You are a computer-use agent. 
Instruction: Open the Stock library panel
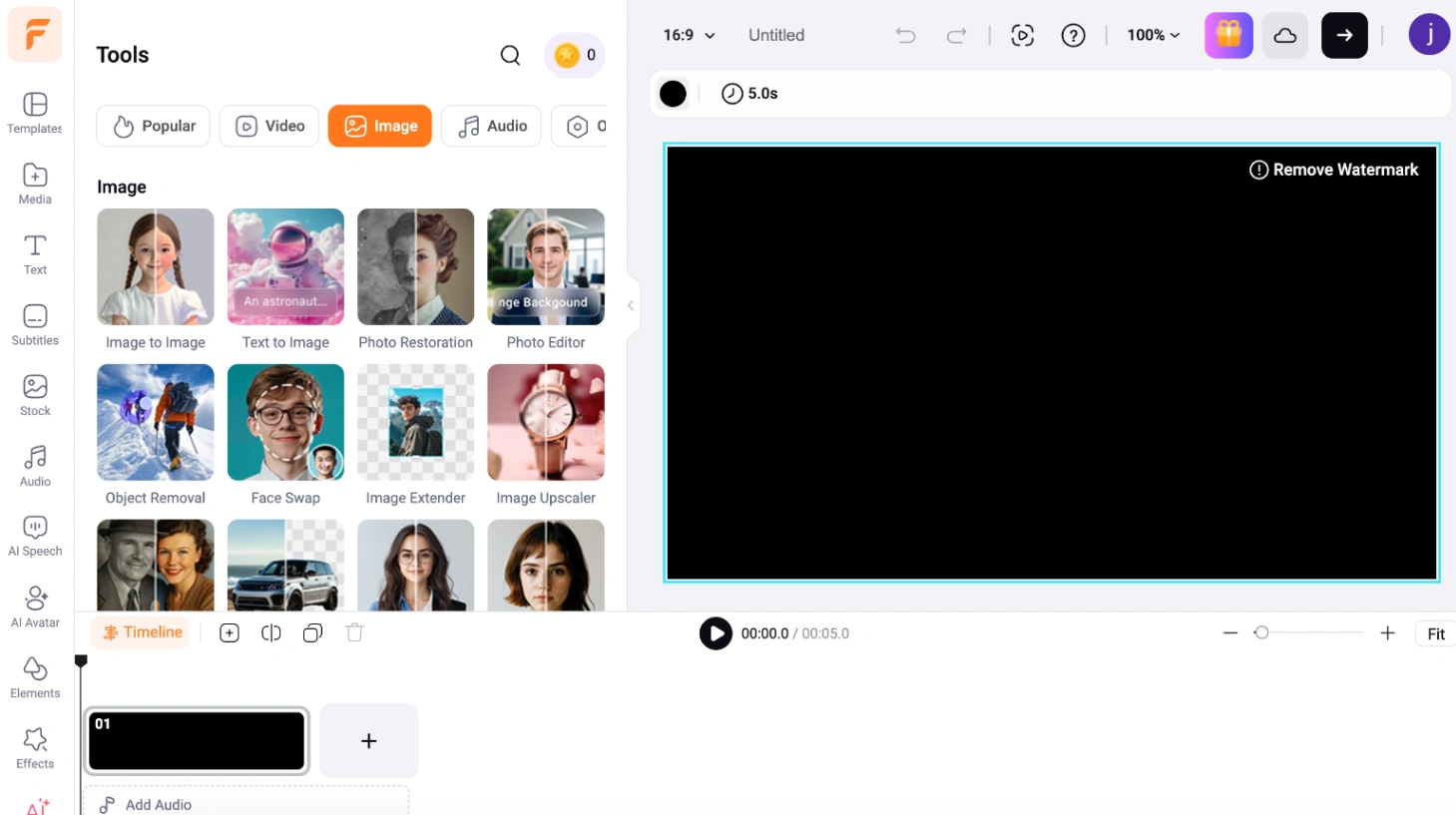pyautogui.click(x=35, y=395)
